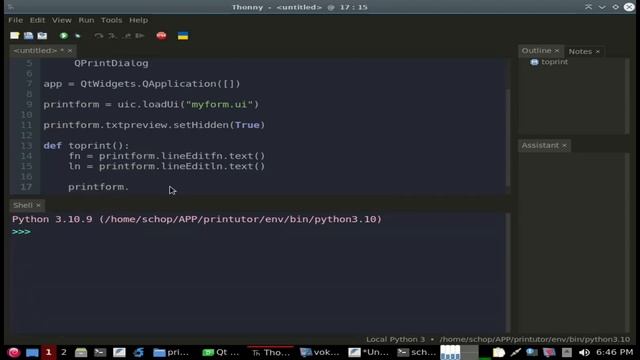Switch to the "pri..." folder taskbar window
The width and height of the screenshot is (640, 360).
click(171, 352)
